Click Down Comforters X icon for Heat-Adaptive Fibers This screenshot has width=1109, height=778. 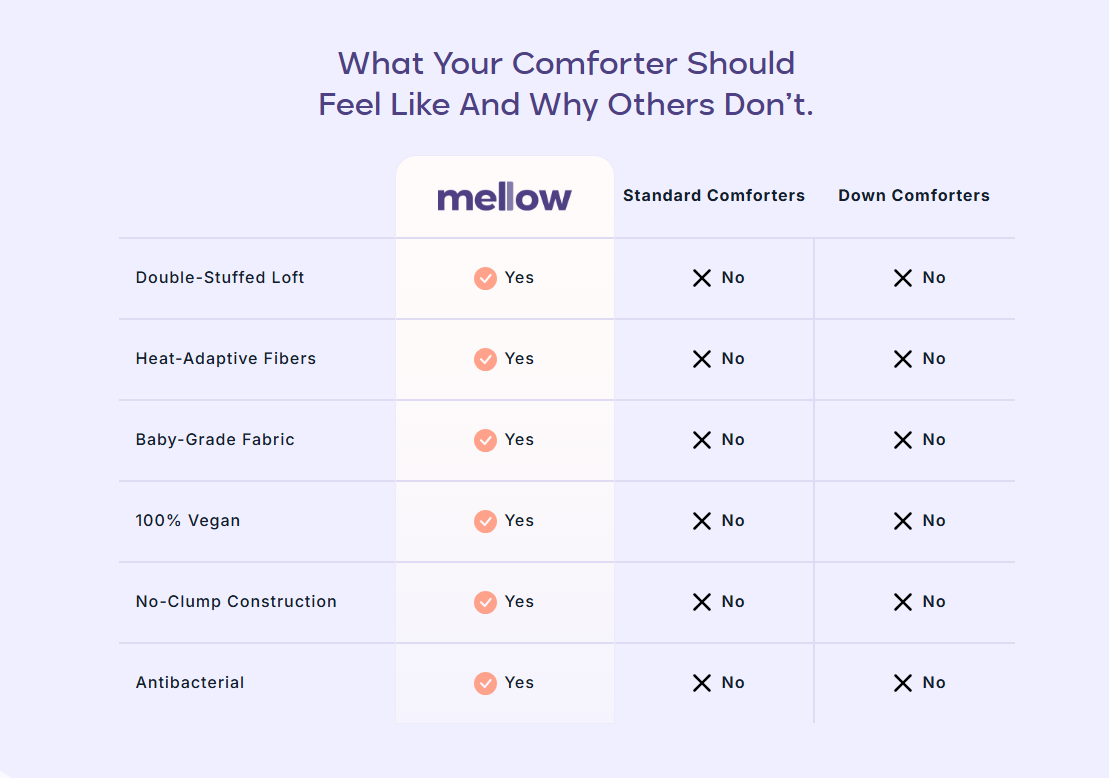click(903, 359)
